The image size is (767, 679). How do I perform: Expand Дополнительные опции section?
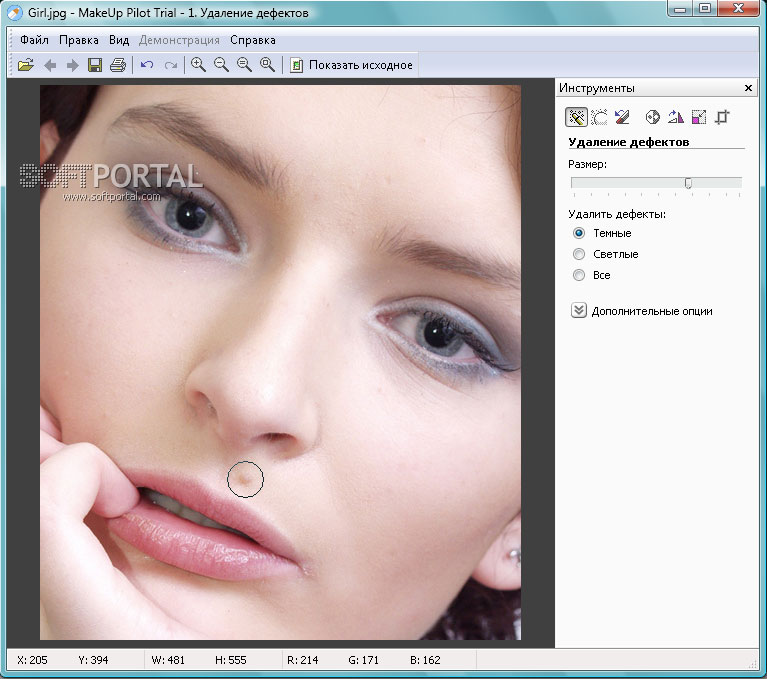tap(579, 311)
